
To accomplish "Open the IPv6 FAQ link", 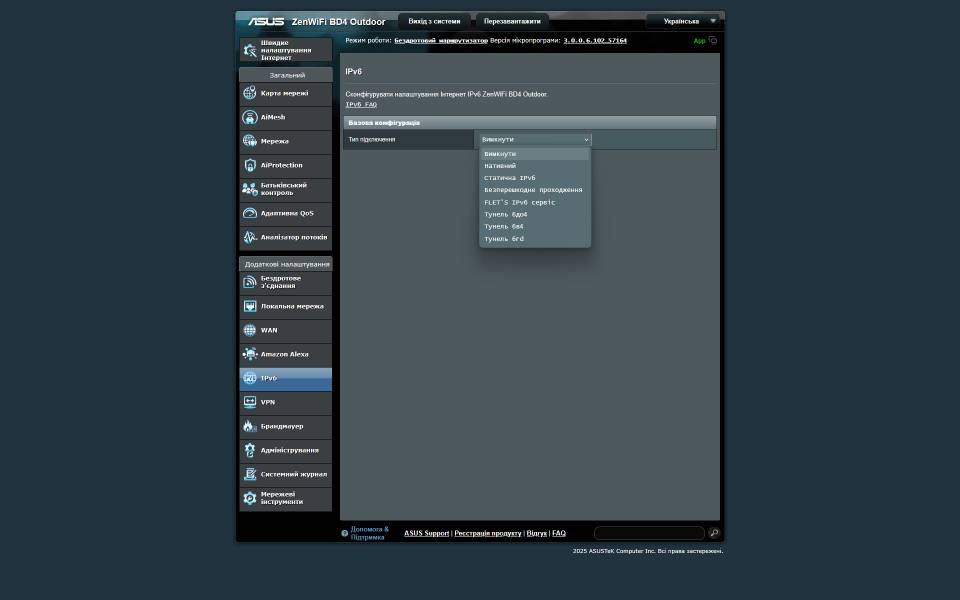I will click(361, 104).
